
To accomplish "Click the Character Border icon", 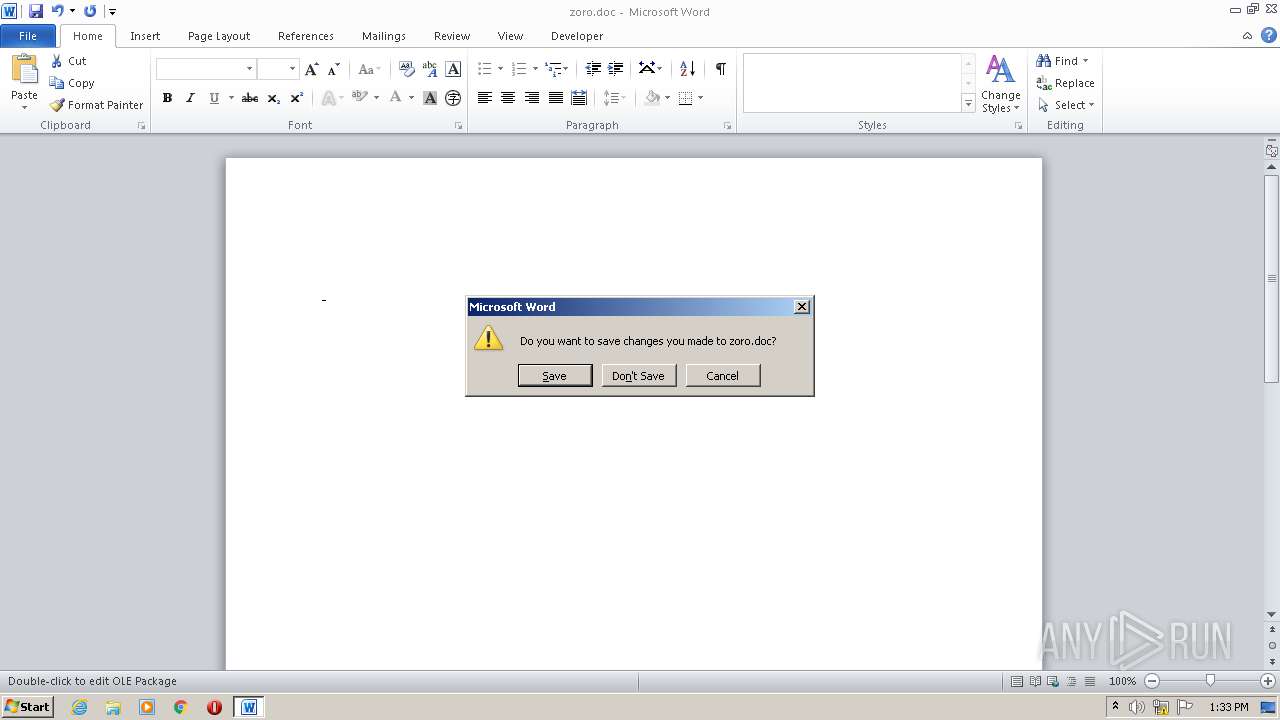I will (x=453, y=69).
